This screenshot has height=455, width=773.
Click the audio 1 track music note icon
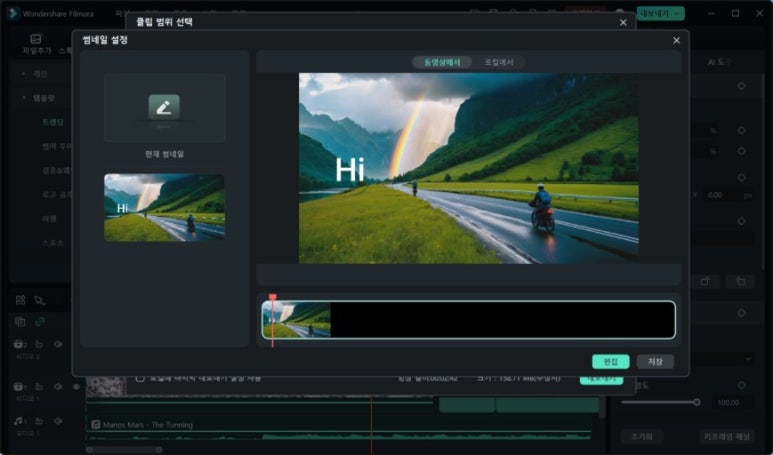[19, 421]
